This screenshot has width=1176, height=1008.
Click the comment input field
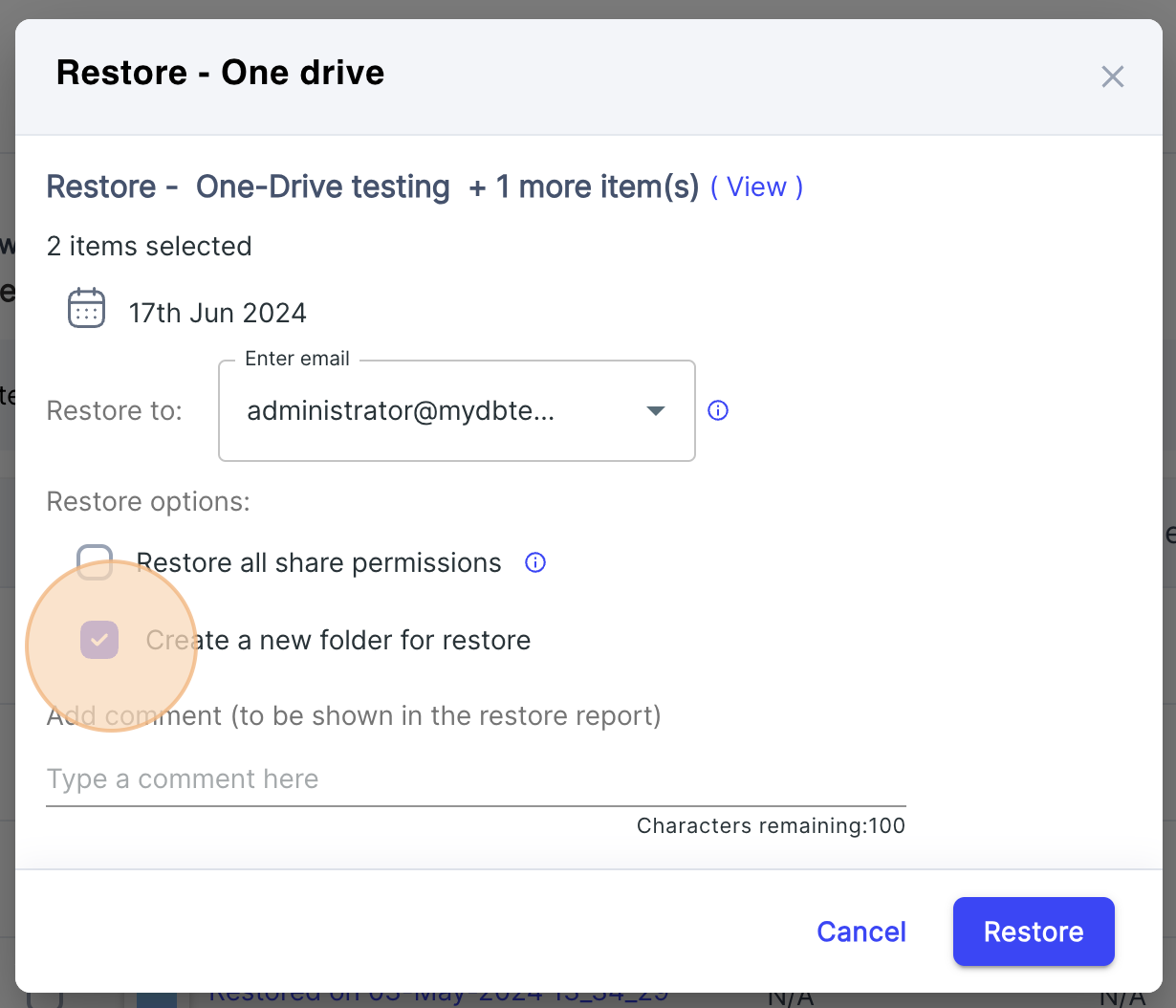point(382,778)
